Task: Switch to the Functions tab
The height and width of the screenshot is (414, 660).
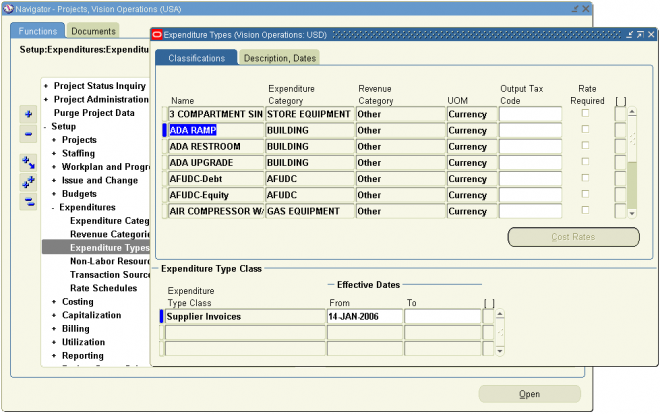Action: 37,31
